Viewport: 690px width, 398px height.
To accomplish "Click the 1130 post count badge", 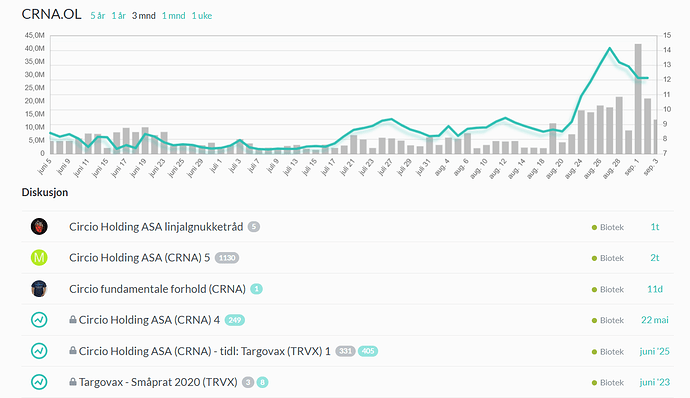I will (x=227, y=258).
